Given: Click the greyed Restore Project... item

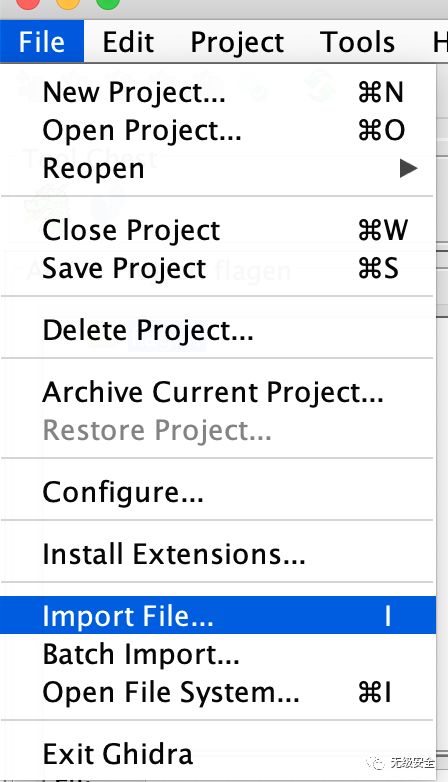Looking at the screenshot, I should tap(218, 430).
